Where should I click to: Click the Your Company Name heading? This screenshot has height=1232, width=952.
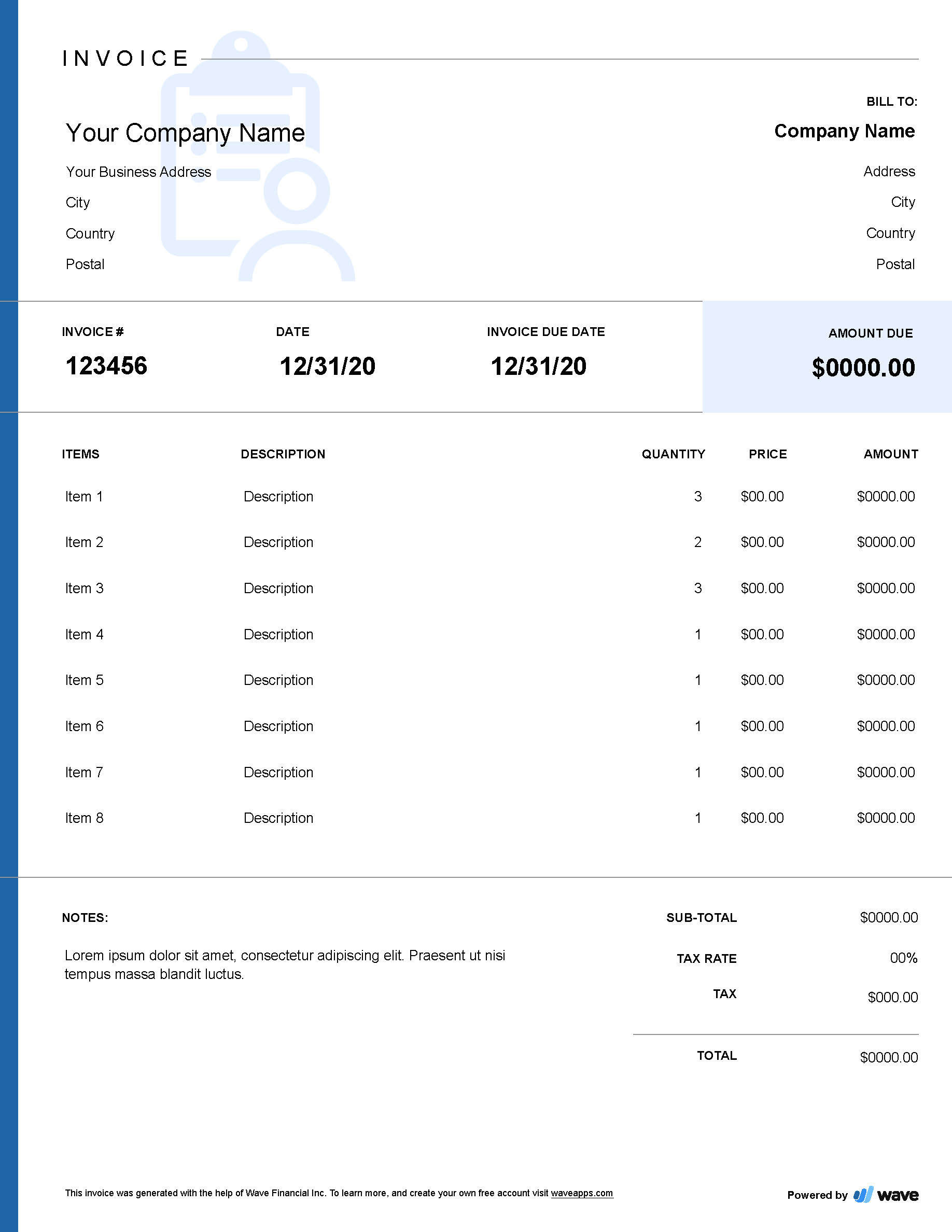185,133
